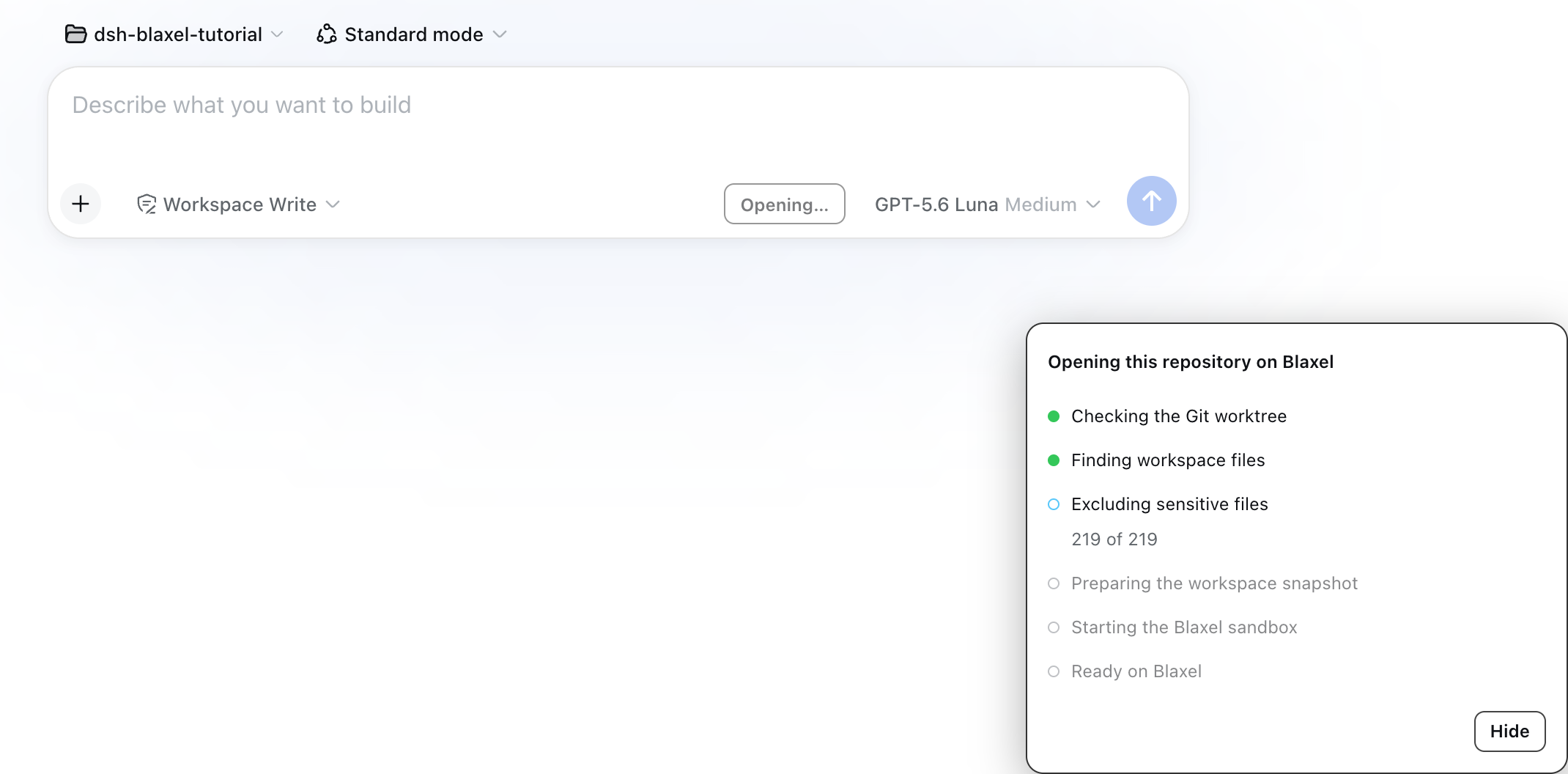Viewport: 1568px width, 774px height.
Task: Click the blue ring beside Excluding sensitive files
Action: point(1054,504)
